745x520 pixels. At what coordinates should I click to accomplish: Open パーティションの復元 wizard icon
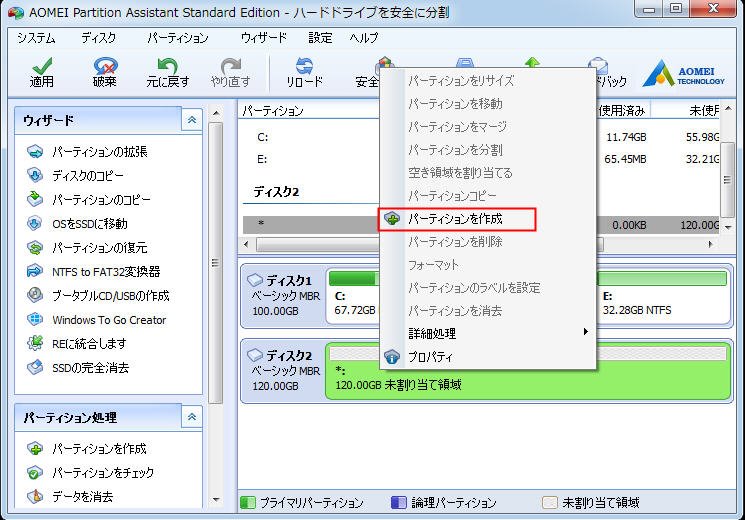click(35, 248)
